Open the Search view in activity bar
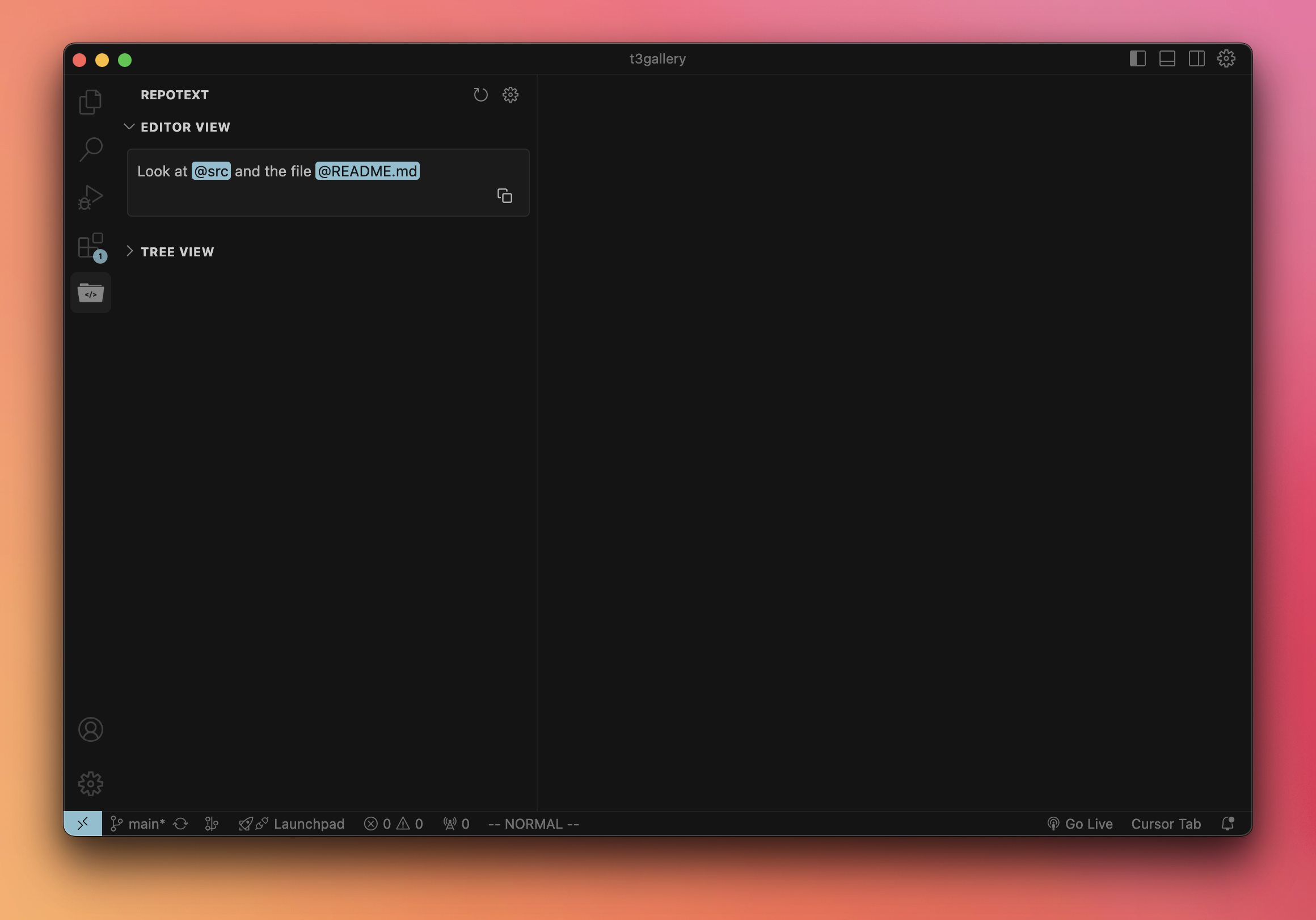Image resolution: width=1316 pixels, height=920 pixels. [x=91, y=149]
